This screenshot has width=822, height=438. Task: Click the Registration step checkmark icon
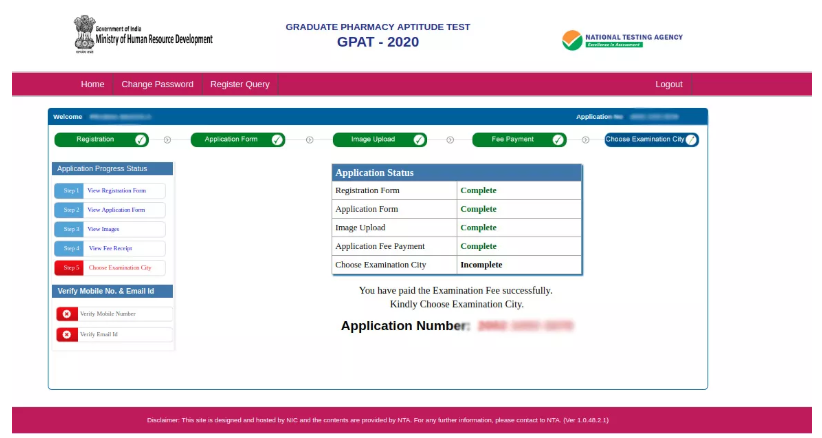coord(140,140)
